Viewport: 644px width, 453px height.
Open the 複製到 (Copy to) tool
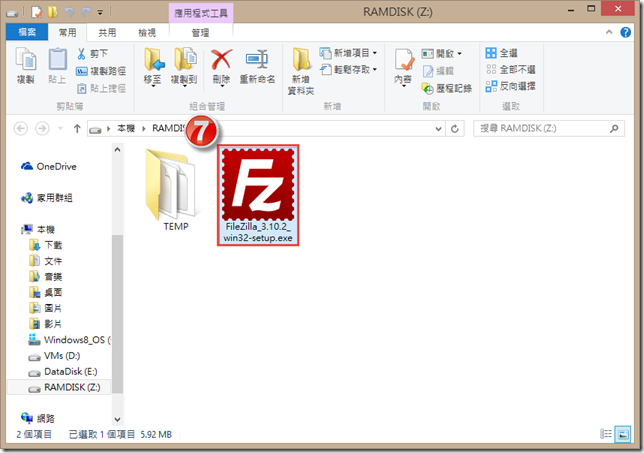tap(184, 67)
